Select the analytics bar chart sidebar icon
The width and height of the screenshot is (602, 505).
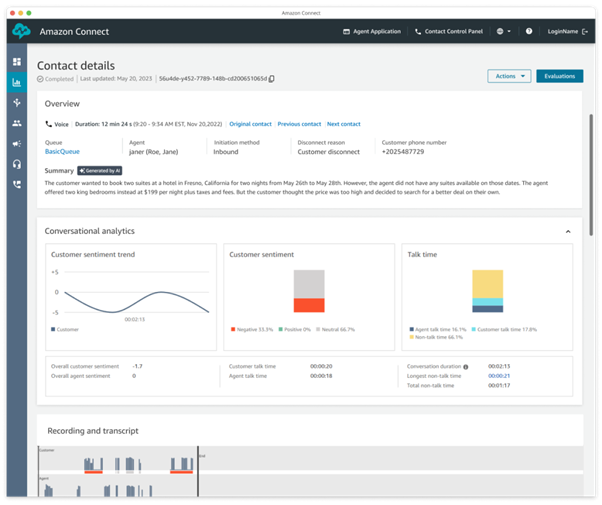click(17, 83)
